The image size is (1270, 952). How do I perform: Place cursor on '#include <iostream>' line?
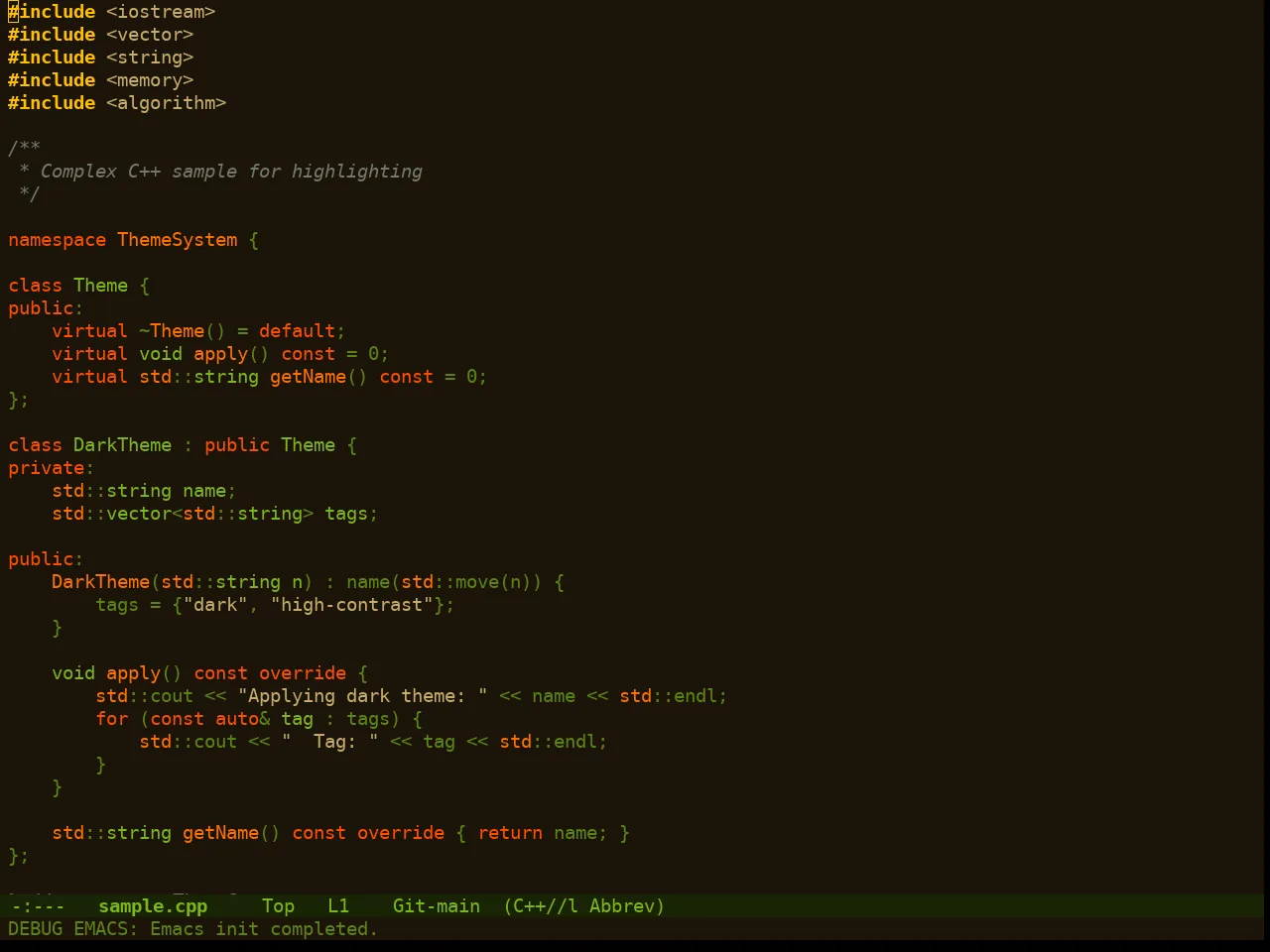(111, 12)
